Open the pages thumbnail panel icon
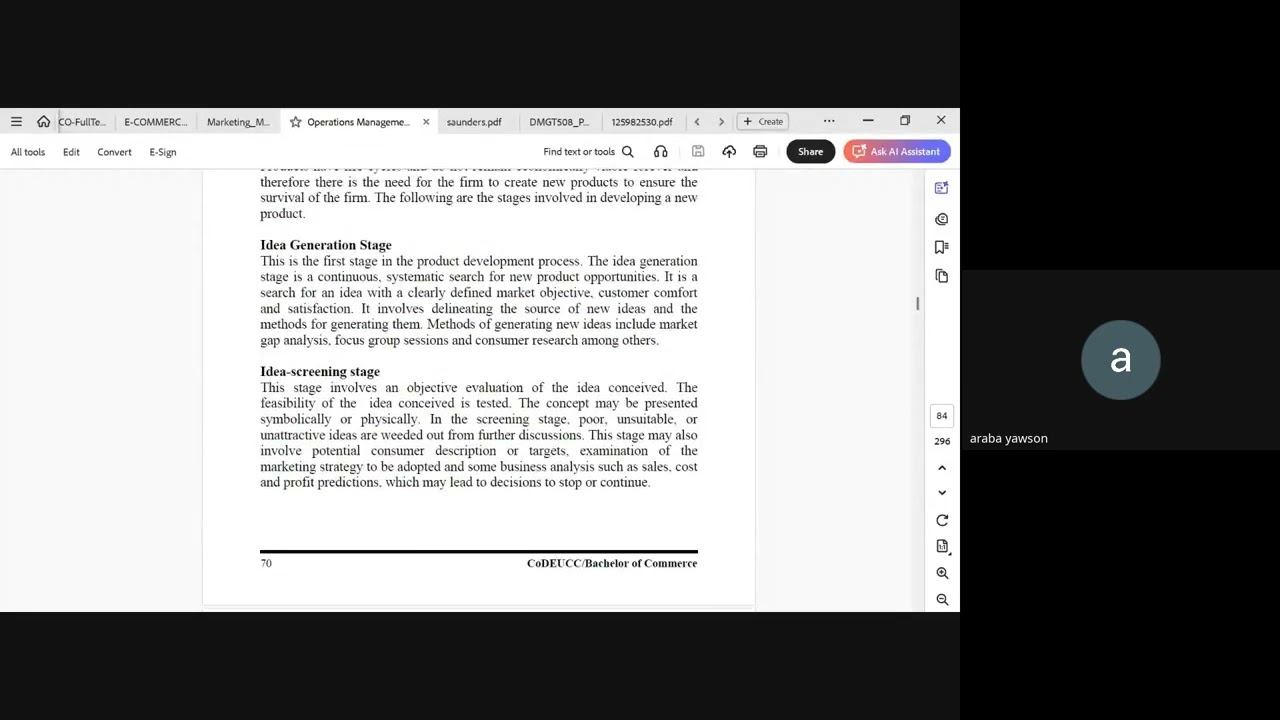The height and width of the screenshot is (720, 1280). [941, 276]
